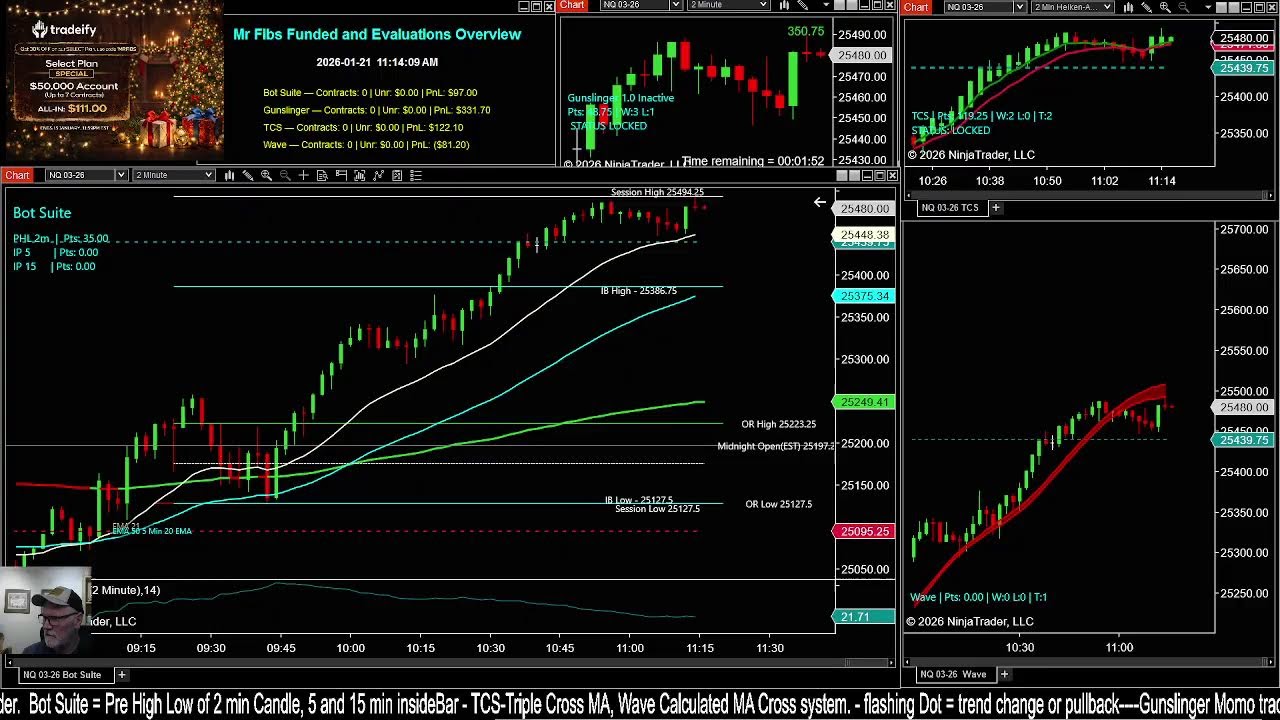The width and height of the screenshot is (1280, 720).
Task: Click red Chart menu button in Gunslinger window
Action: click(572, 6)
